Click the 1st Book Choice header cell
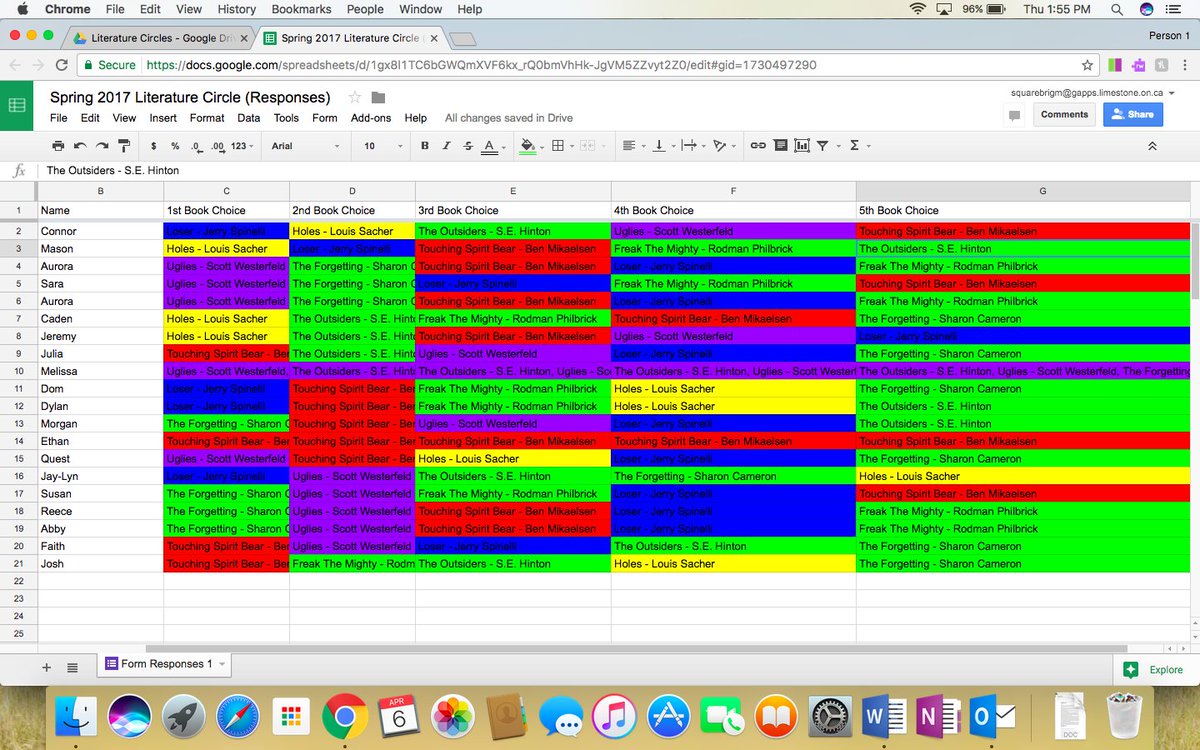This screenshot has width=1200, height=750. tap(226, 211)
